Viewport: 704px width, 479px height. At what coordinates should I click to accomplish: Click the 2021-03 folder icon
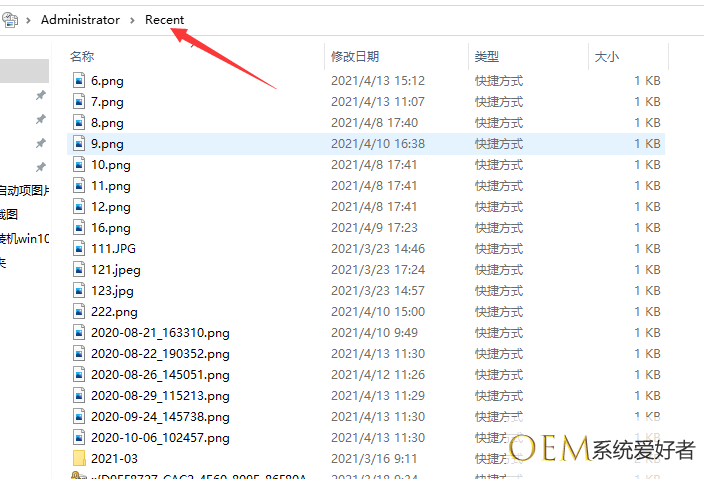click(x=80, y=458)
